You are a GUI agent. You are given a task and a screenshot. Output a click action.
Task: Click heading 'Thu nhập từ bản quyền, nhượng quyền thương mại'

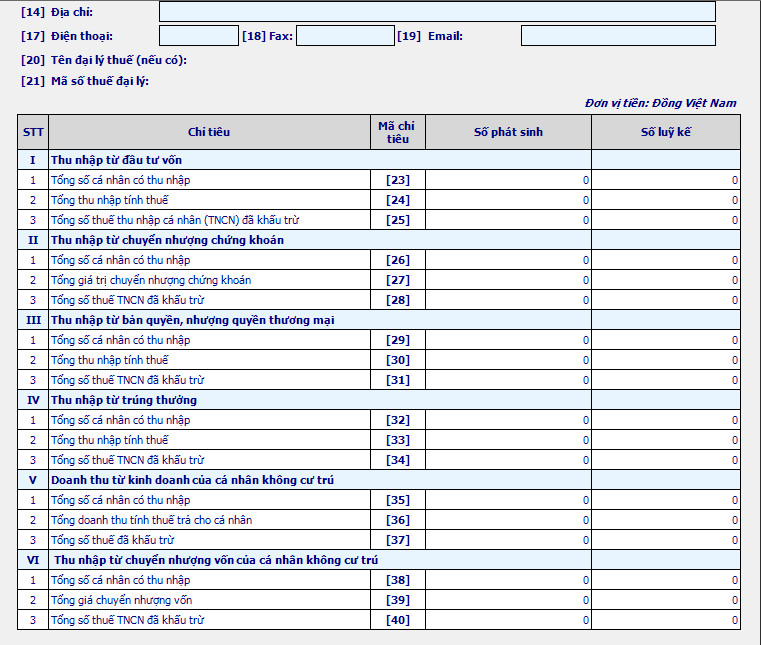coord(193,320)
